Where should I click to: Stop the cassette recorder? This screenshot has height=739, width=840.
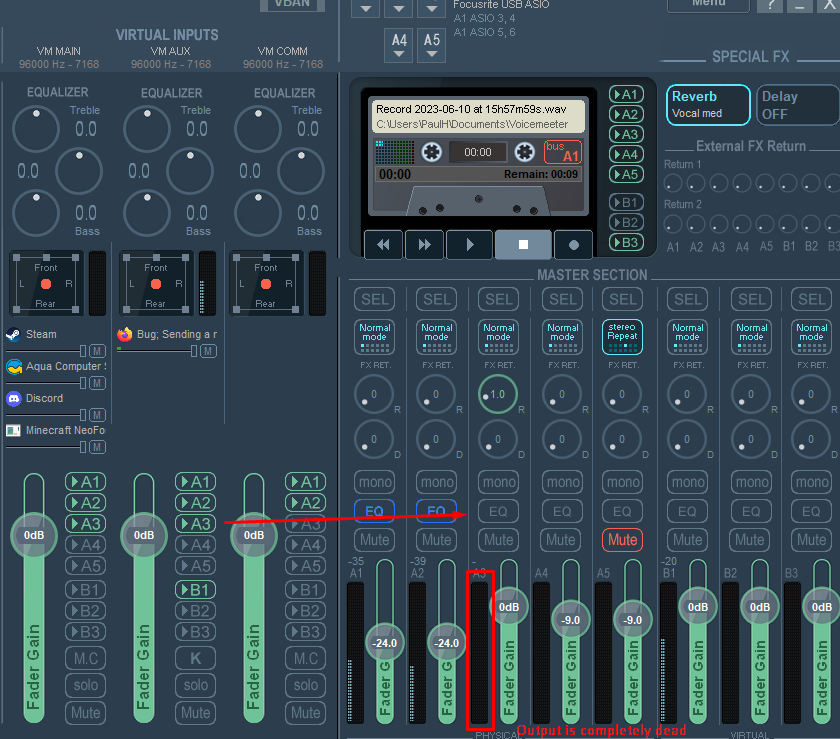[x=523, y=244]
